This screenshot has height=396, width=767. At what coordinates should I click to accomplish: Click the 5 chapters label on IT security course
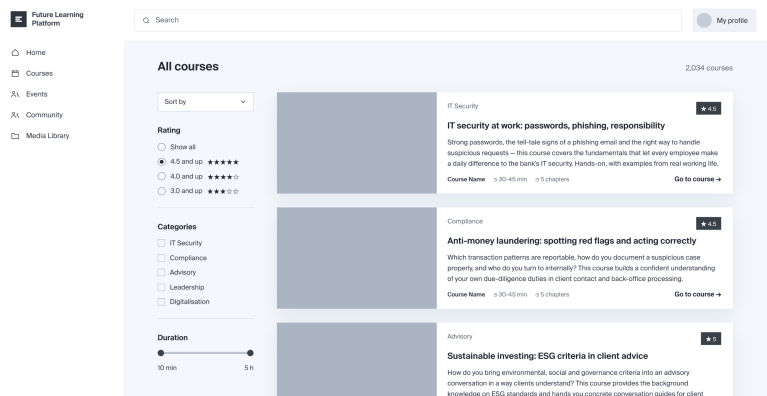(552, 179)
